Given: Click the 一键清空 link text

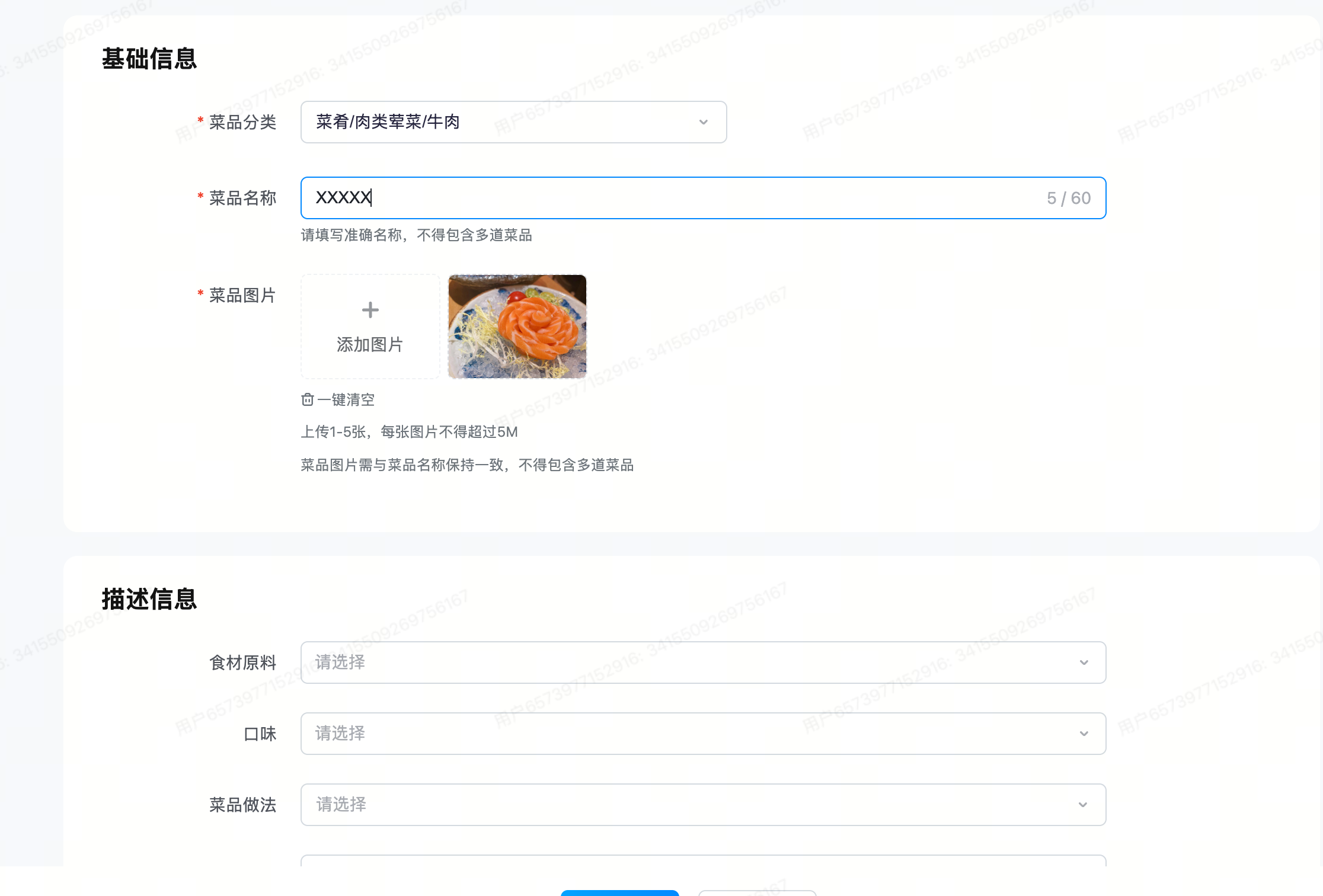Looking at the screenshot, I should [x=346, y=400].
